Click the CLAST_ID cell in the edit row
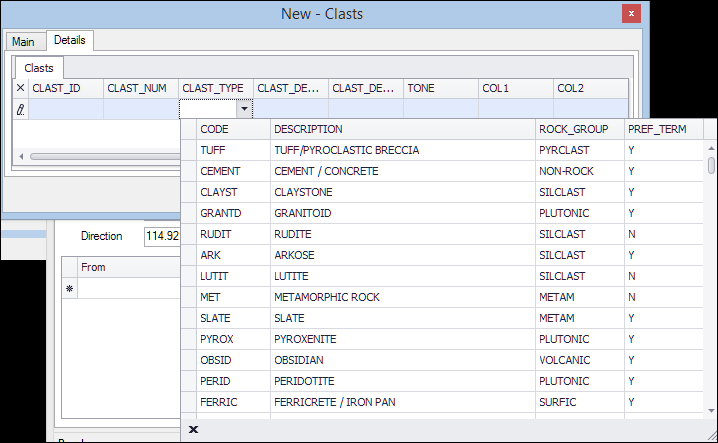This screenshot has width=718, height=443. [66, 109]
